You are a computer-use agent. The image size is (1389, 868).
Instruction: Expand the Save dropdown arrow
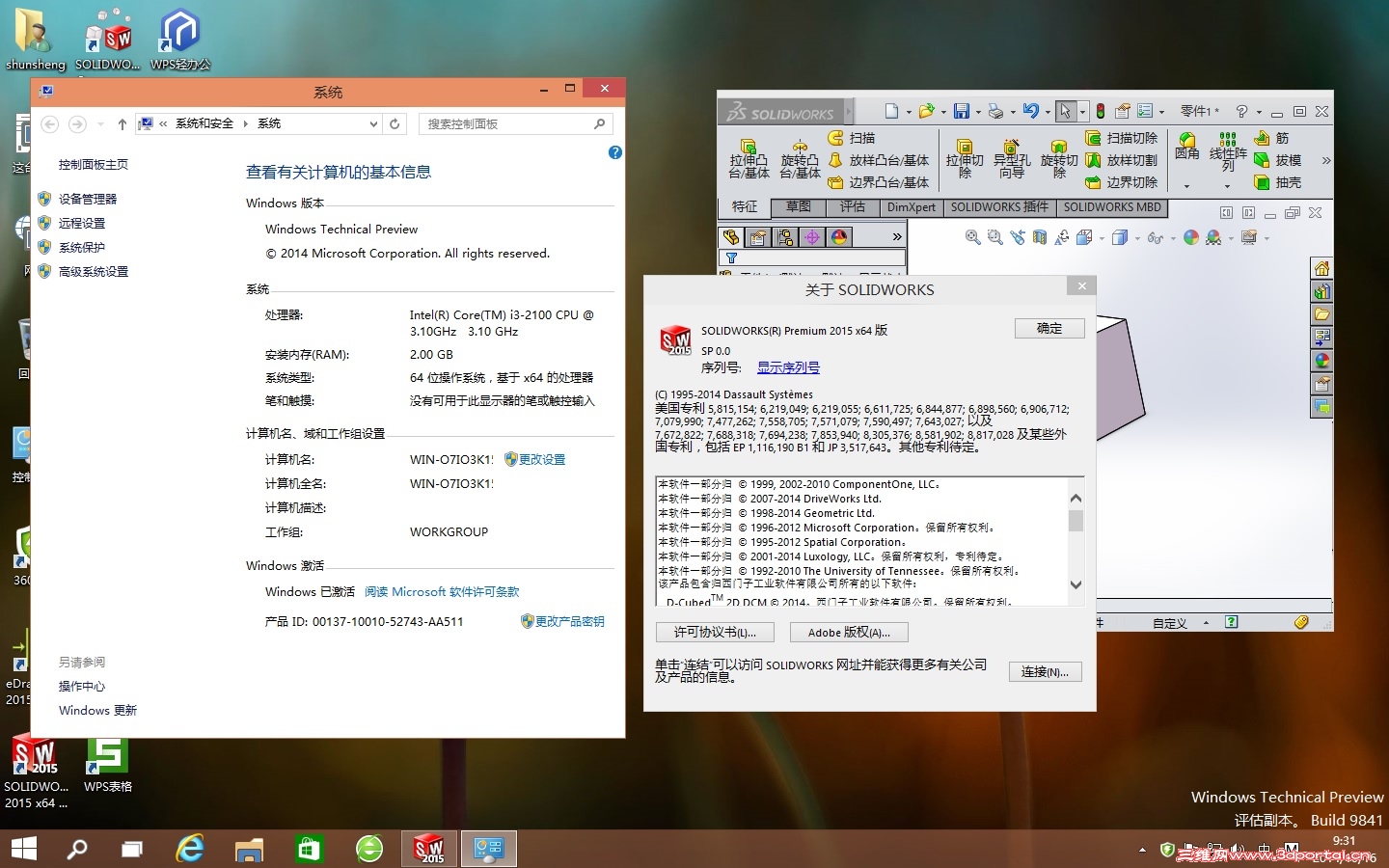click(x=978, y=112)
